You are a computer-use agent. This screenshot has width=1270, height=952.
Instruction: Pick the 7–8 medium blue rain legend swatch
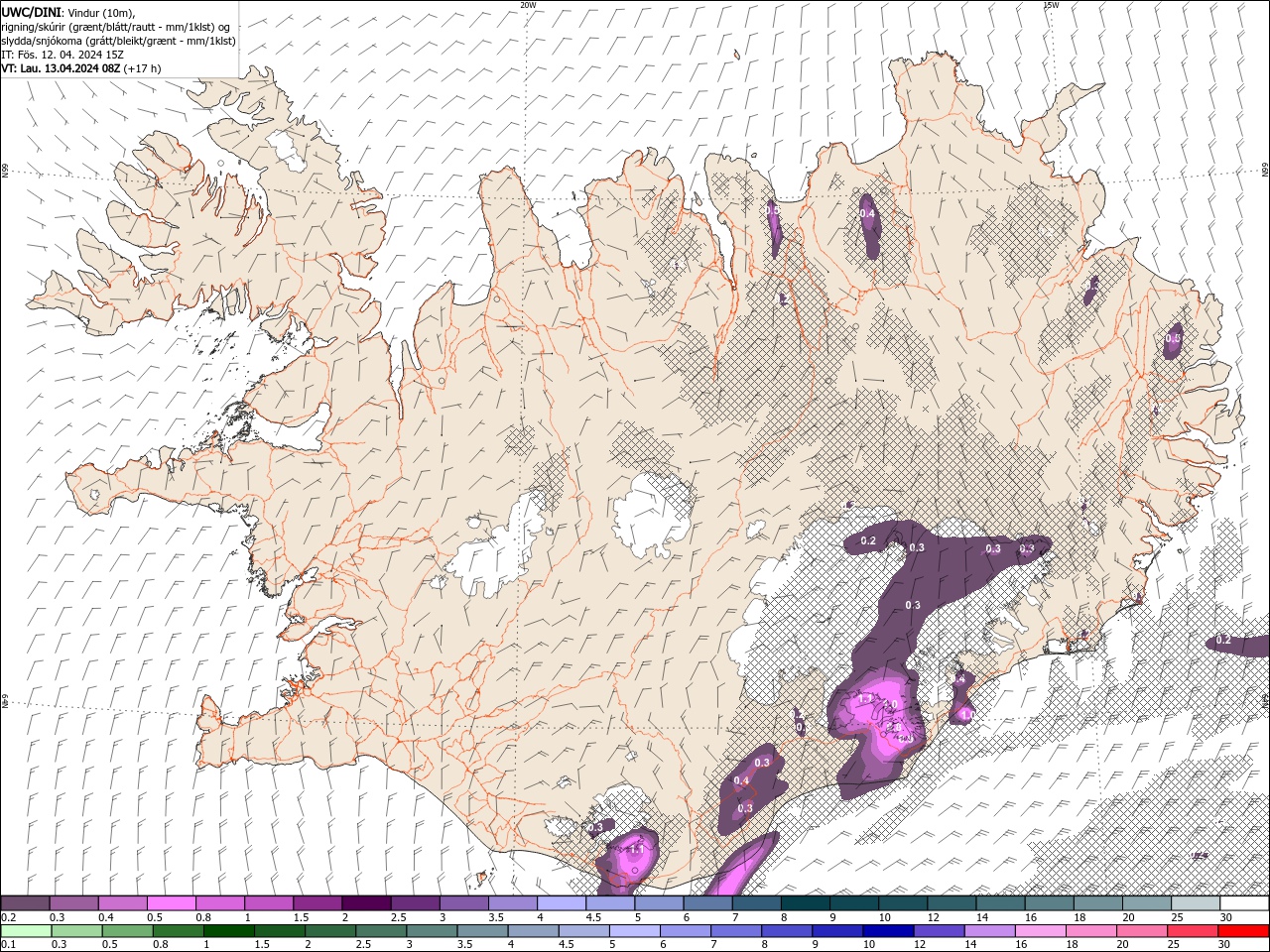(x=735, y=931)
